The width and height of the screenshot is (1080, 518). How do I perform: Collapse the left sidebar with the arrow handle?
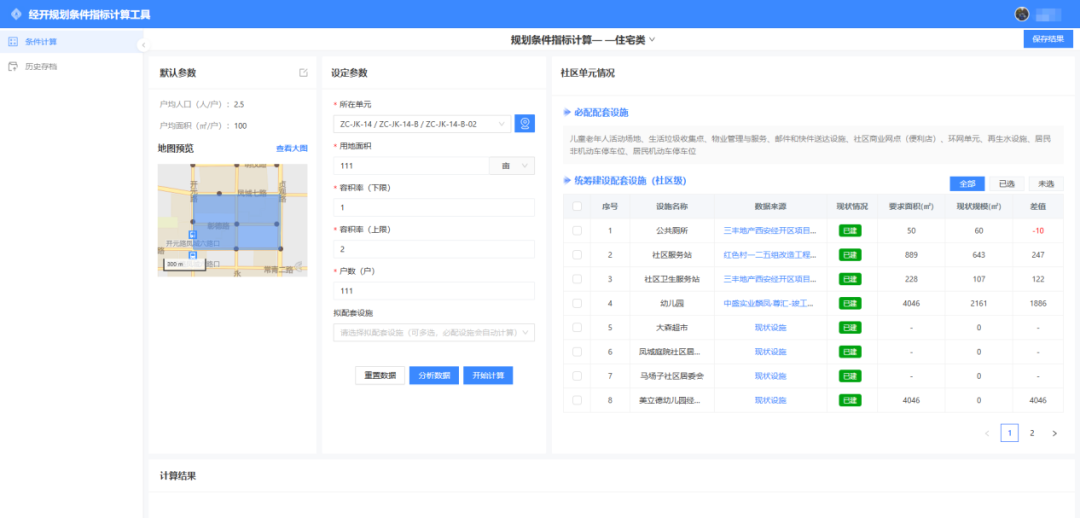143,45
